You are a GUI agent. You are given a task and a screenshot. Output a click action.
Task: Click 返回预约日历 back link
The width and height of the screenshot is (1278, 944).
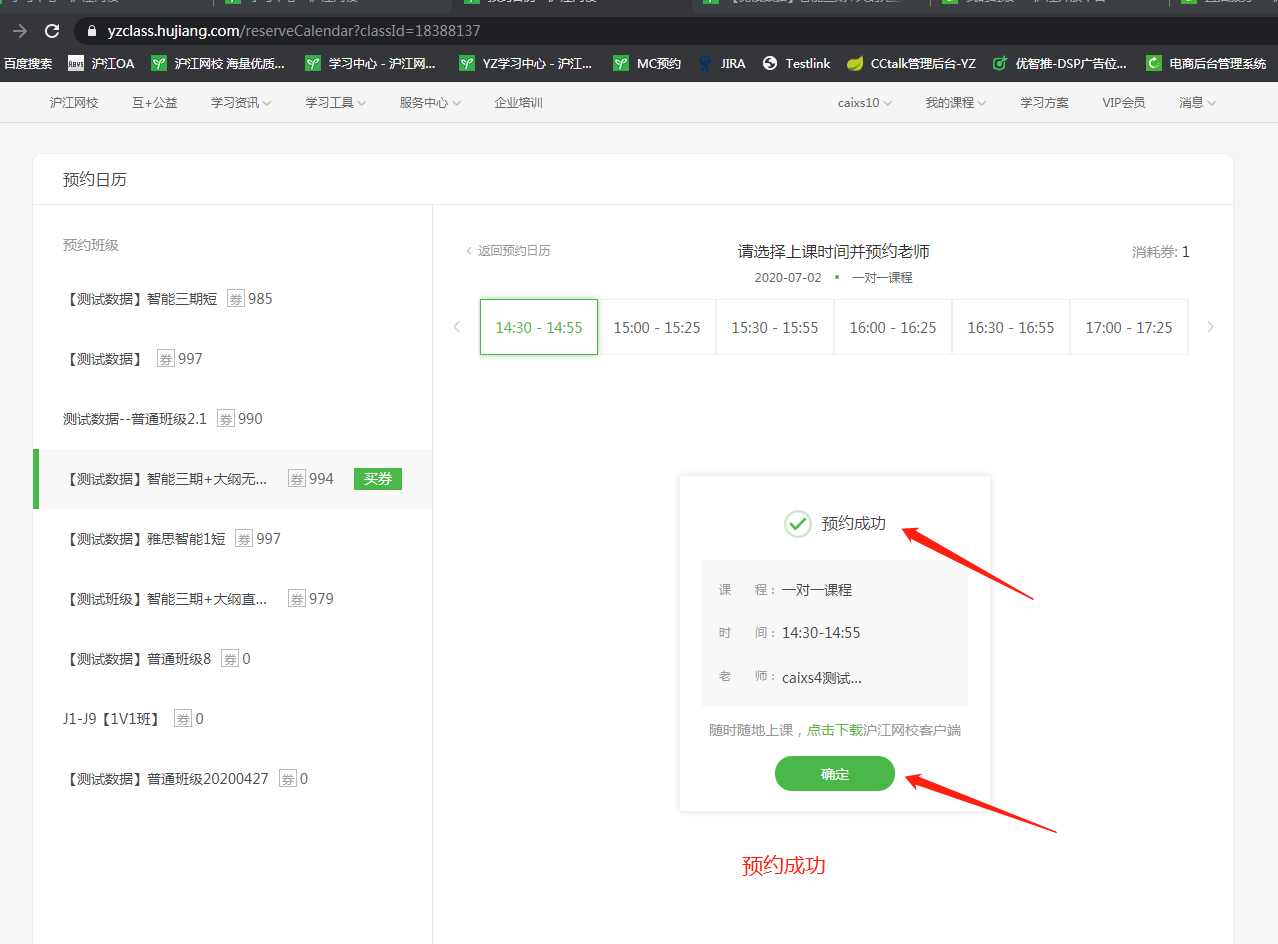click(x=508, y=251)
